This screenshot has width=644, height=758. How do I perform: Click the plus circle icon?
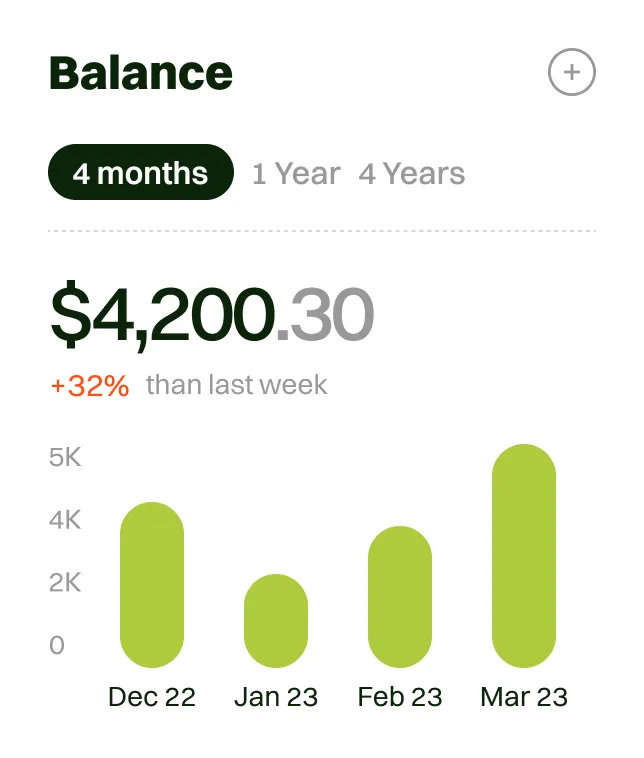point(572,73)
